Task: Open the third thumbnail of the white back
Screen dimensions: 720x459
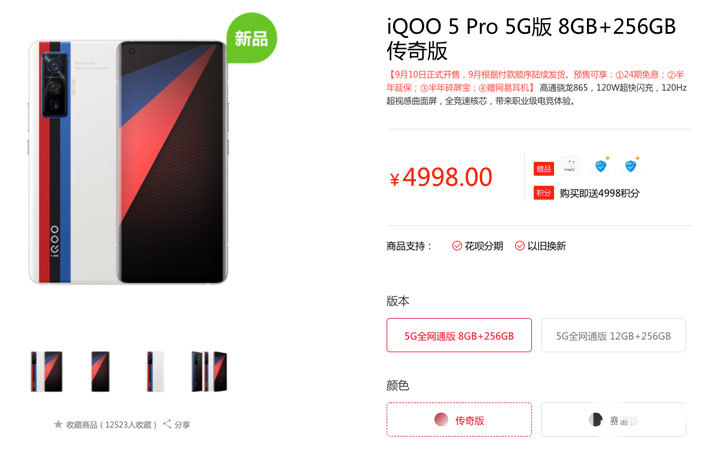Action: coord(155,371)
